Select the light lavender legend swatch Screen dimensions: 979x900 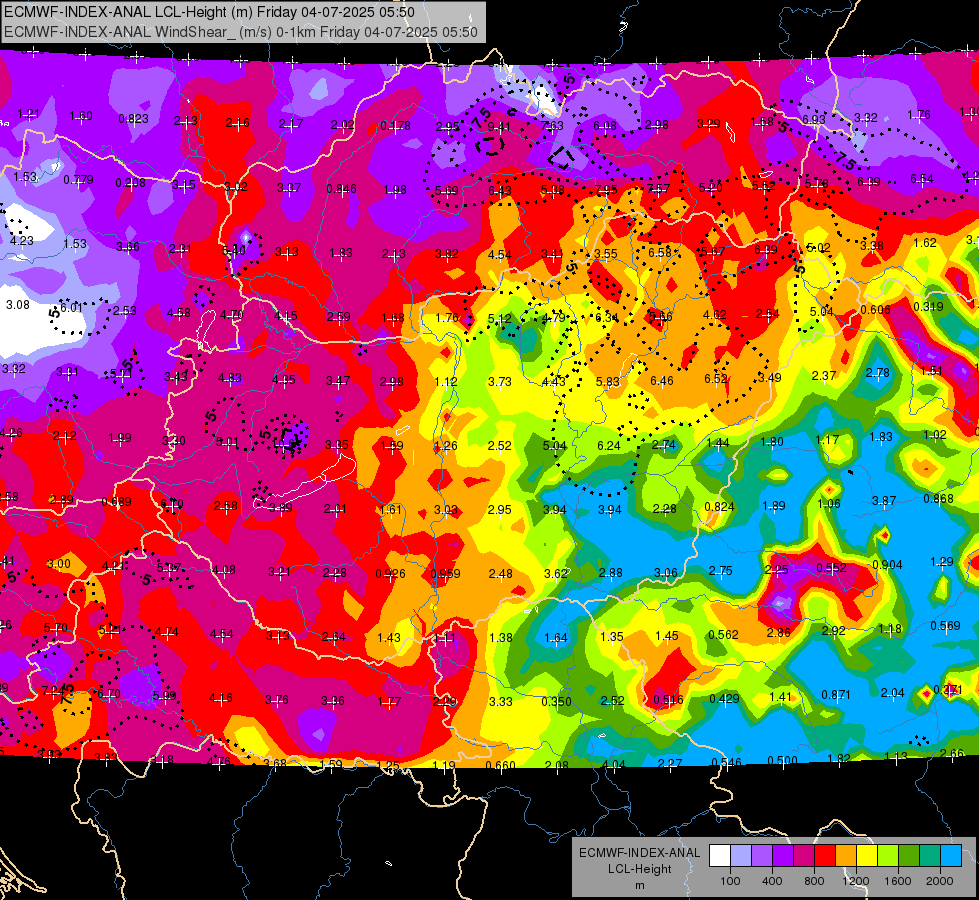point(740,855)
